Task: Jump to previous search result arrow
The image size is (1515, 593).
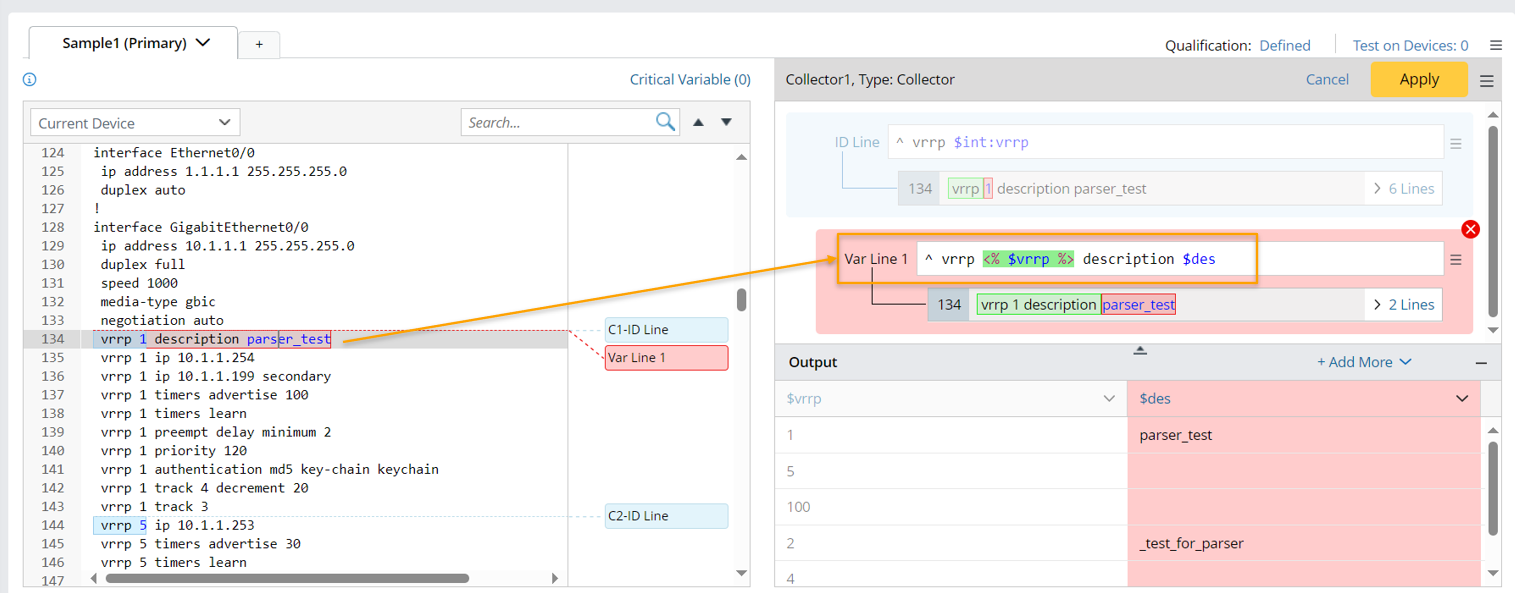Action: (699, 122)
